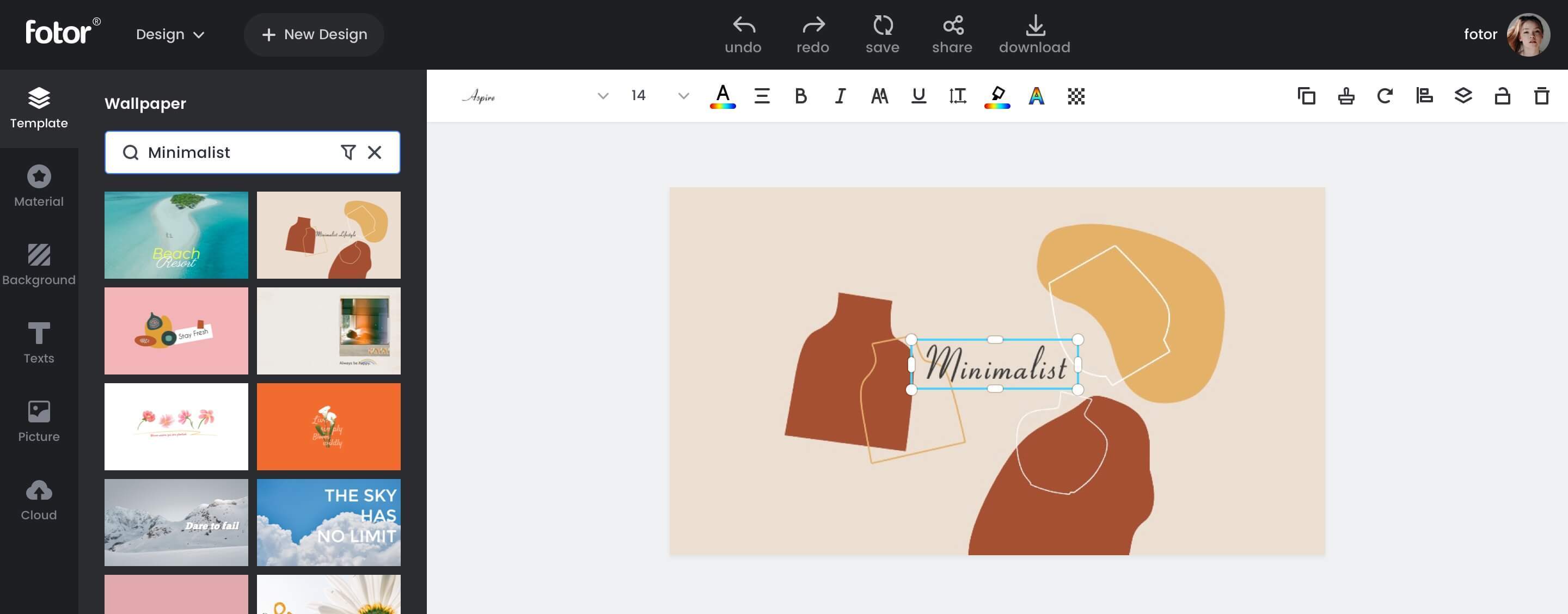
Task: Open the Aspire font family dropdown
Action: [535, 96]
